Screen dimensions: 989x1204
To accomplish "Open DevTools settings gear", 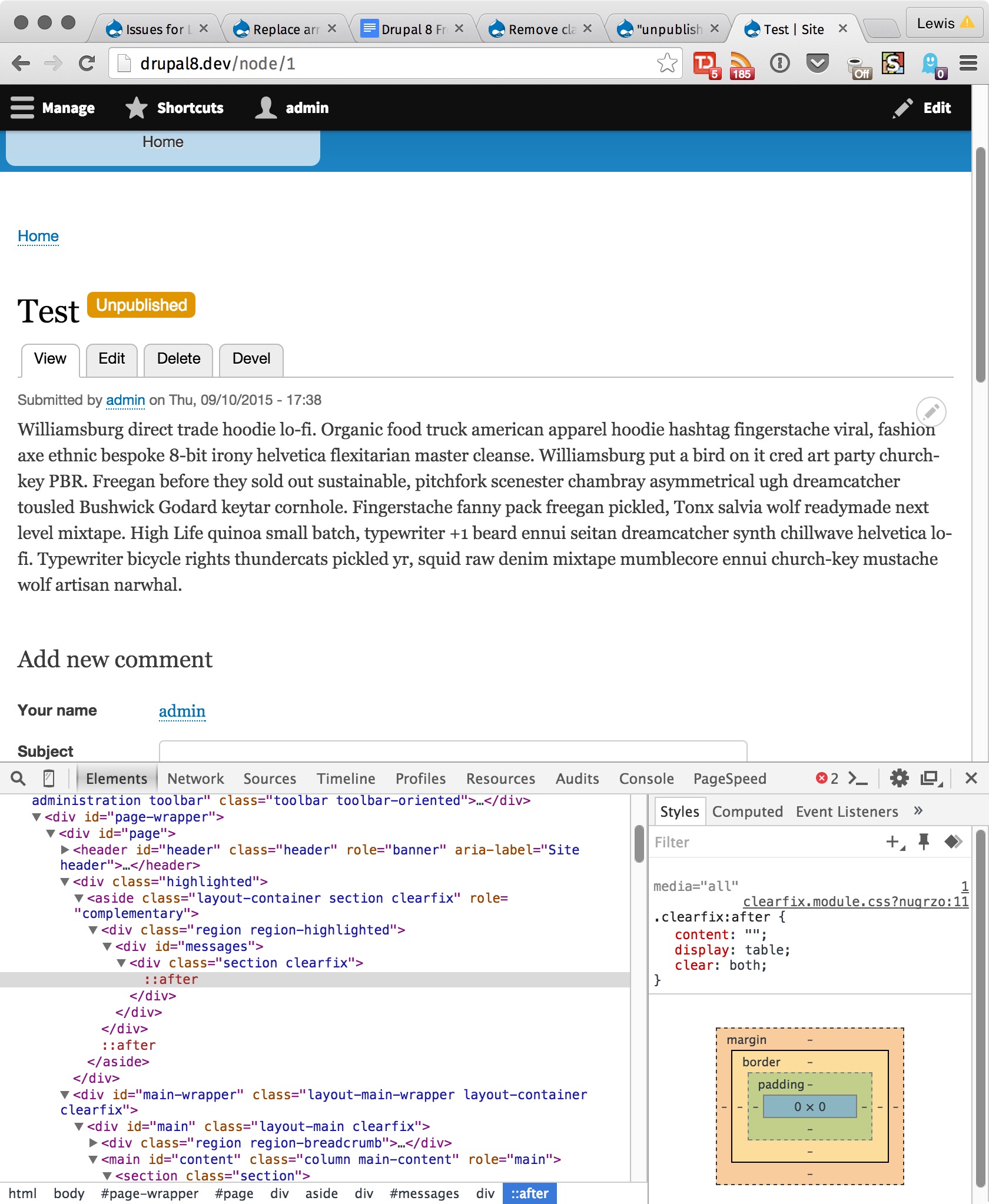I will click(899, 779).
